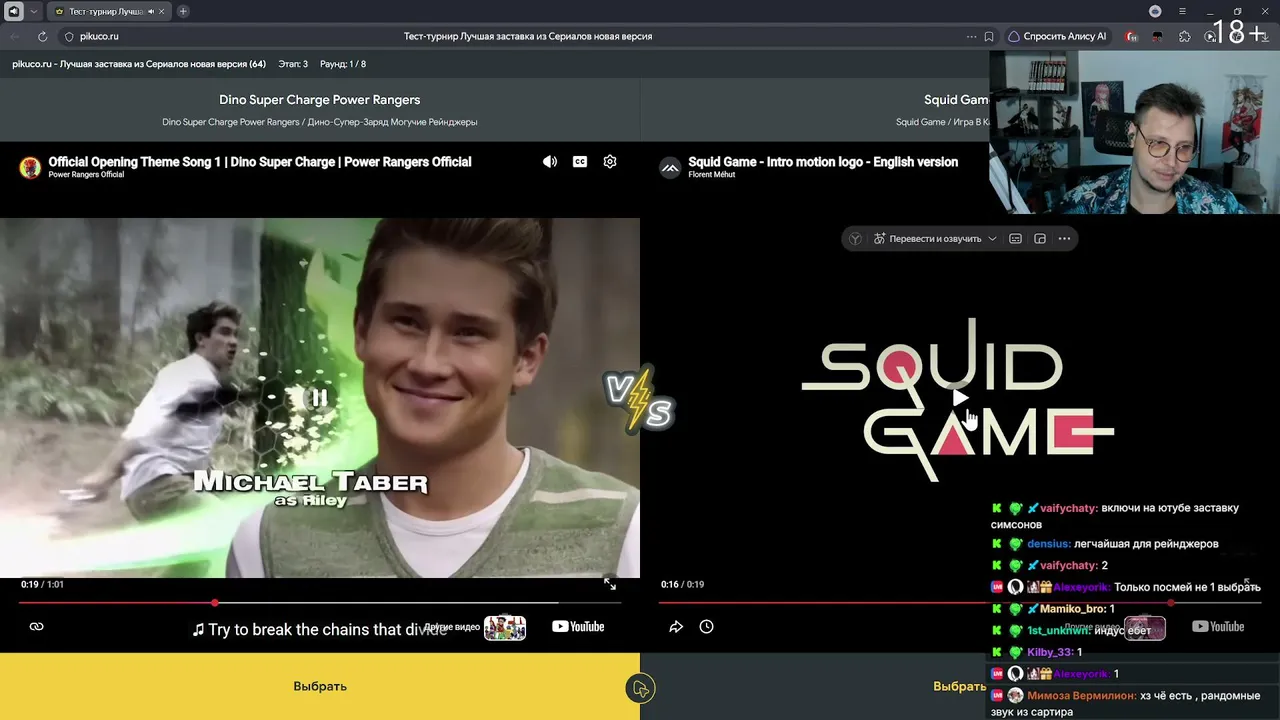
Task: Open a new browser tab
Action: [183, 11]
